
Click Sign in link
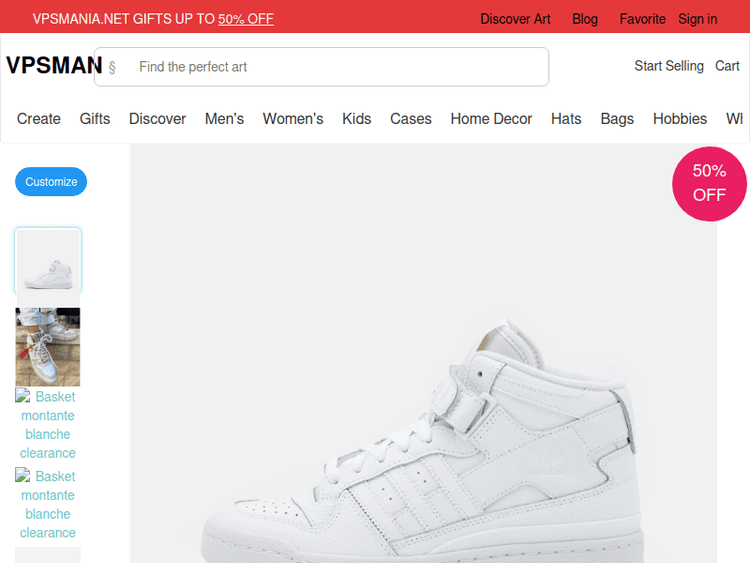697,19
